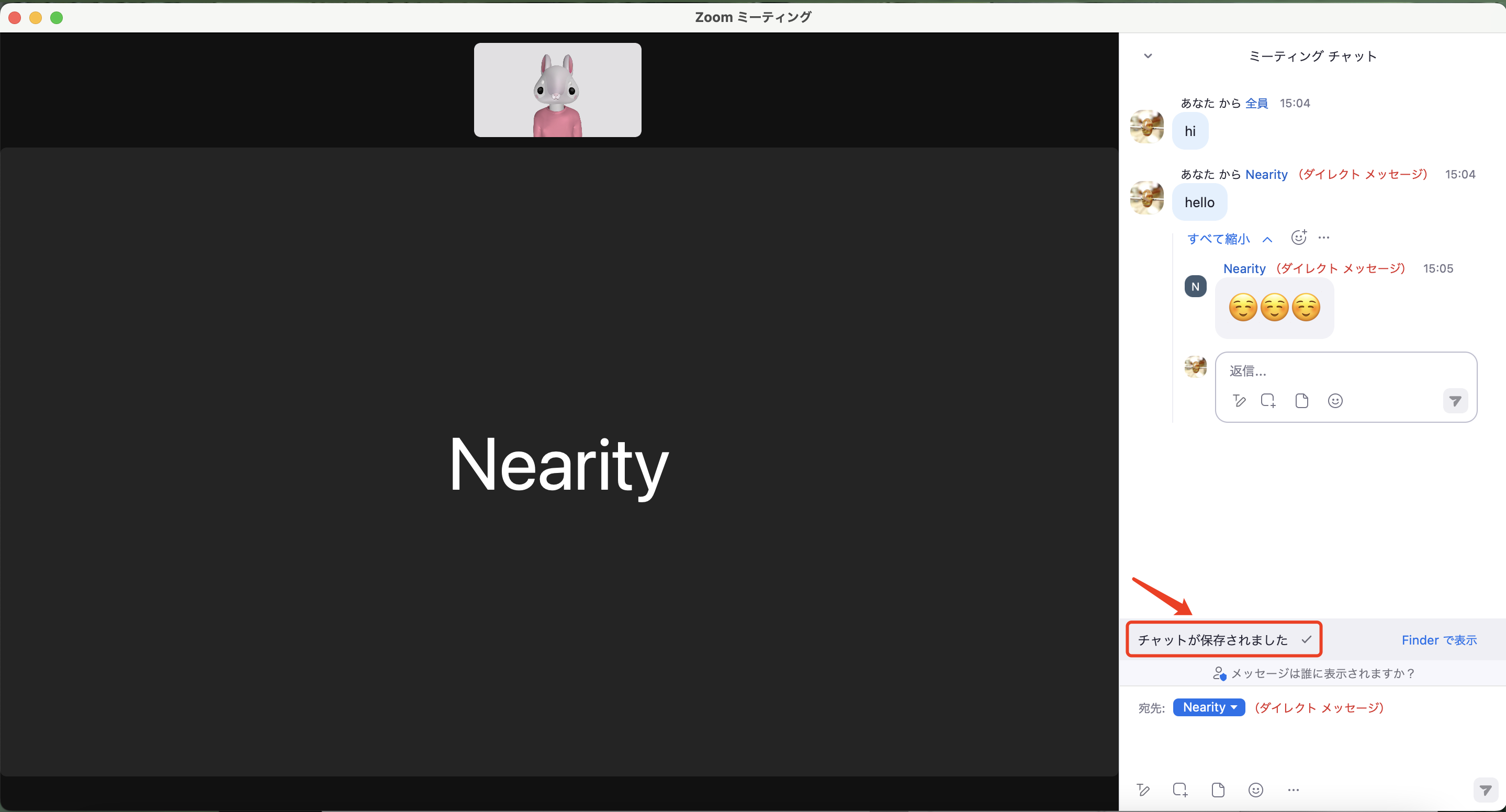Minimize the Zoom meeting window
This screenshot has height=812, width=1506.
pos(36,18)
